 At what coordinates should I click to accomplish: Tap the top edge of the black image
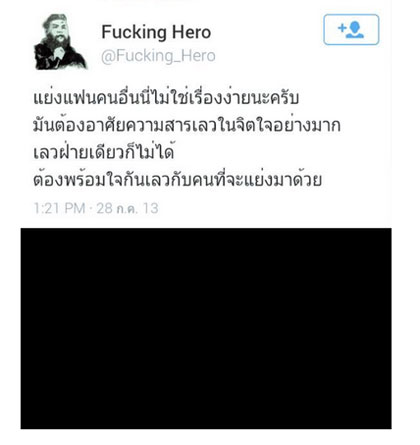(x=206, y=229)
